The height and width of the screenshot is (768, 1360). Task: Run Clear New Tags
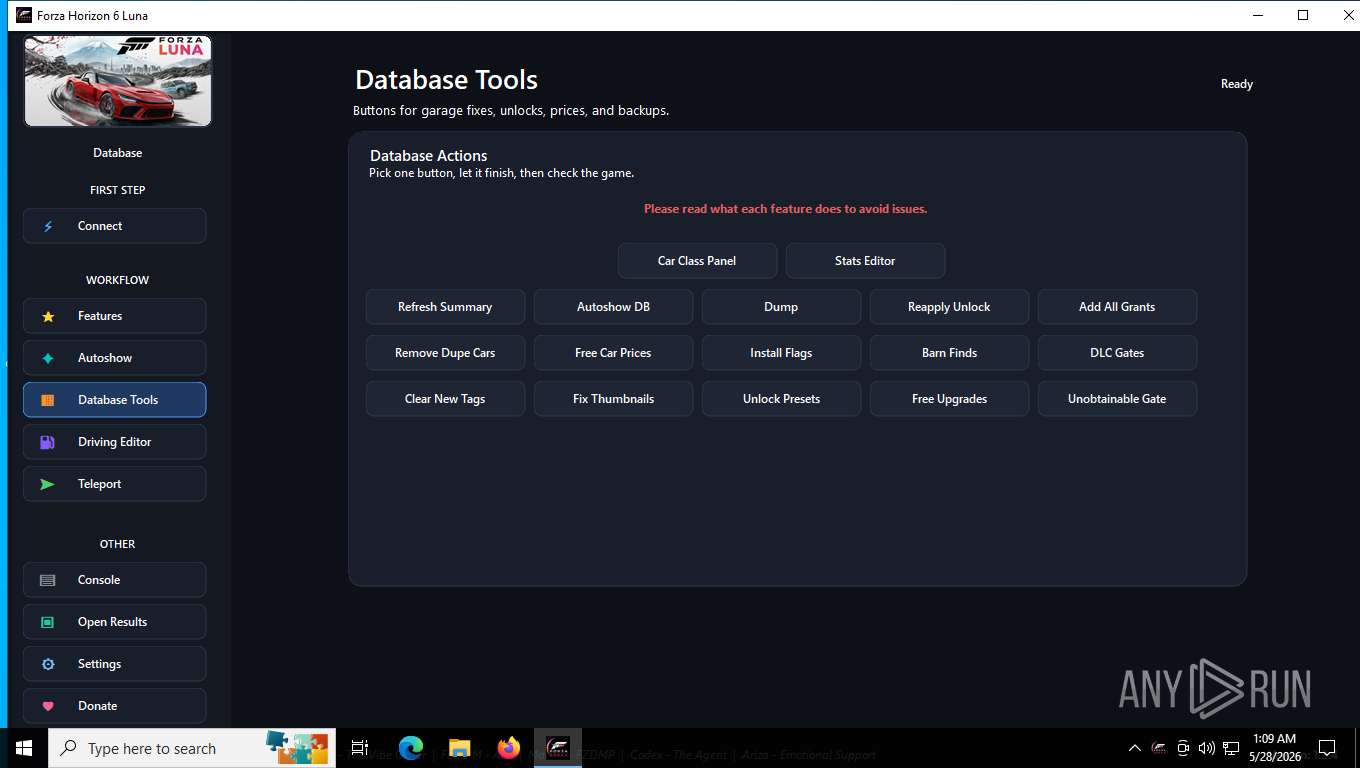coord(445,399)
